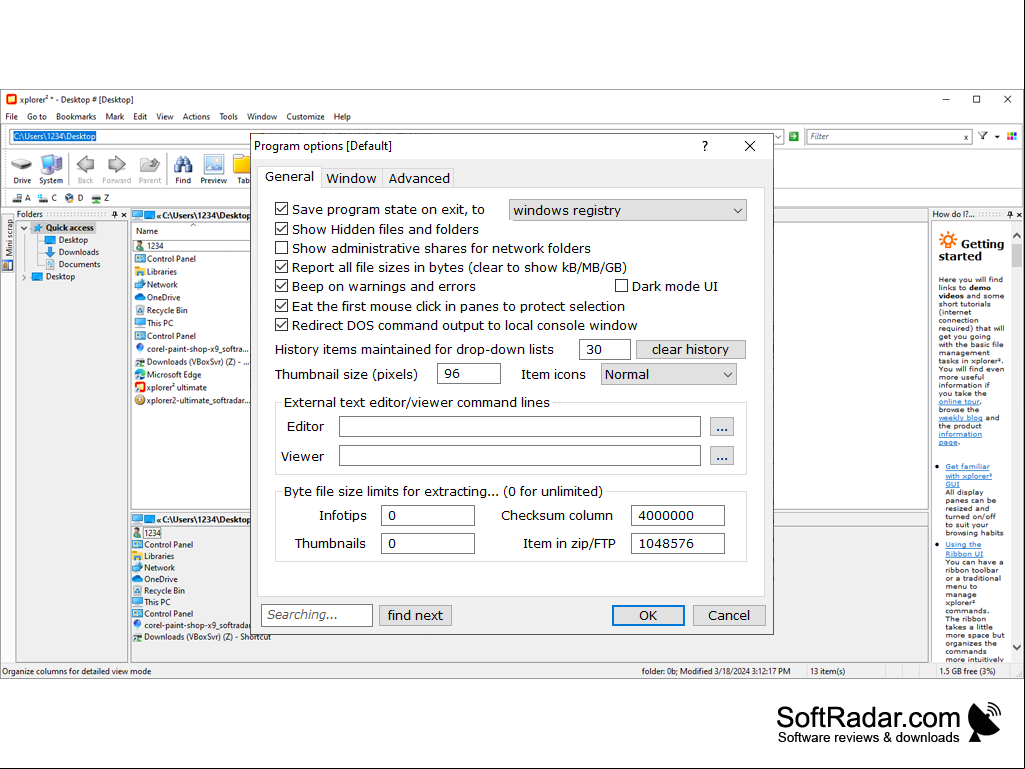Screen dimensions: 1025x769
Task: Switch to network drive Z in the drive bar
Action: coord(100,198)
